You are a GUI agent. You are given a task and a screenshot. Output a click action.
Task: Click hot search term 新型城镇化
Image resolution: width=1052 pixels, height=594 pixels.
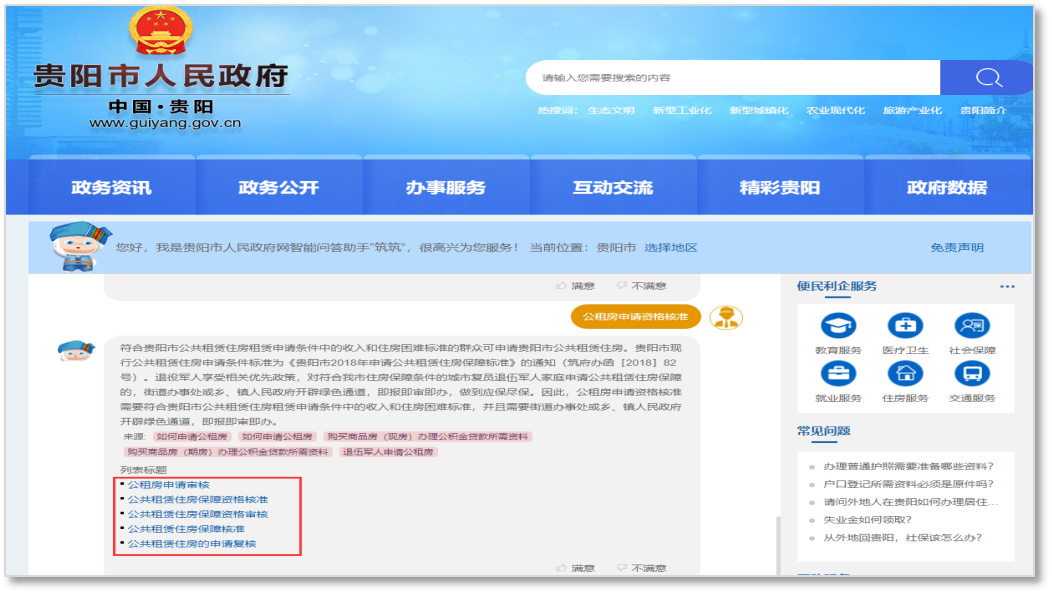[x=759, y=110]
